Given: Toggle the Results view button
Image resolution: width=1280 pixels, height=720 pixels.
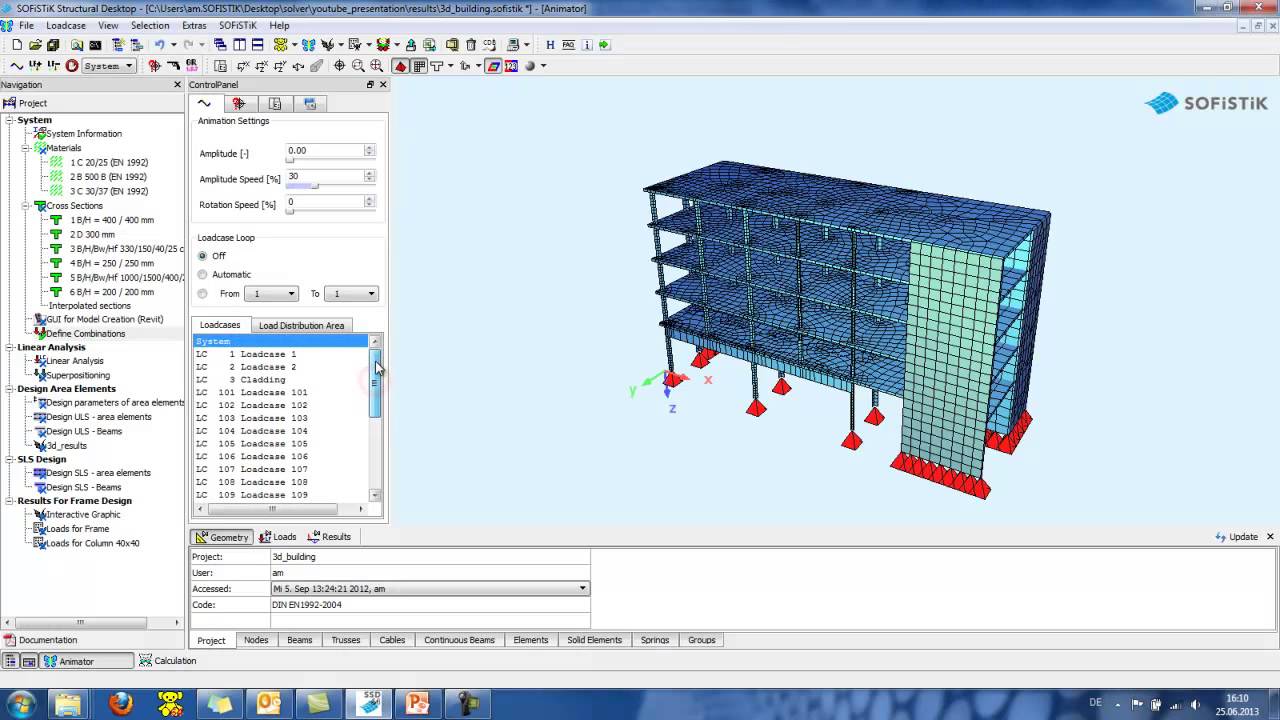Looking at the screenshot, I should pyautogui.click(x=329, y=537).
